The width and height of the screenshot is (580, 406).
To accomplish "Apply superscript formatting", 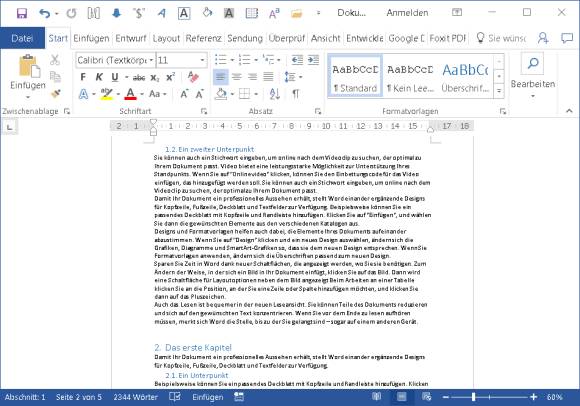I will (x=170, y=77).
